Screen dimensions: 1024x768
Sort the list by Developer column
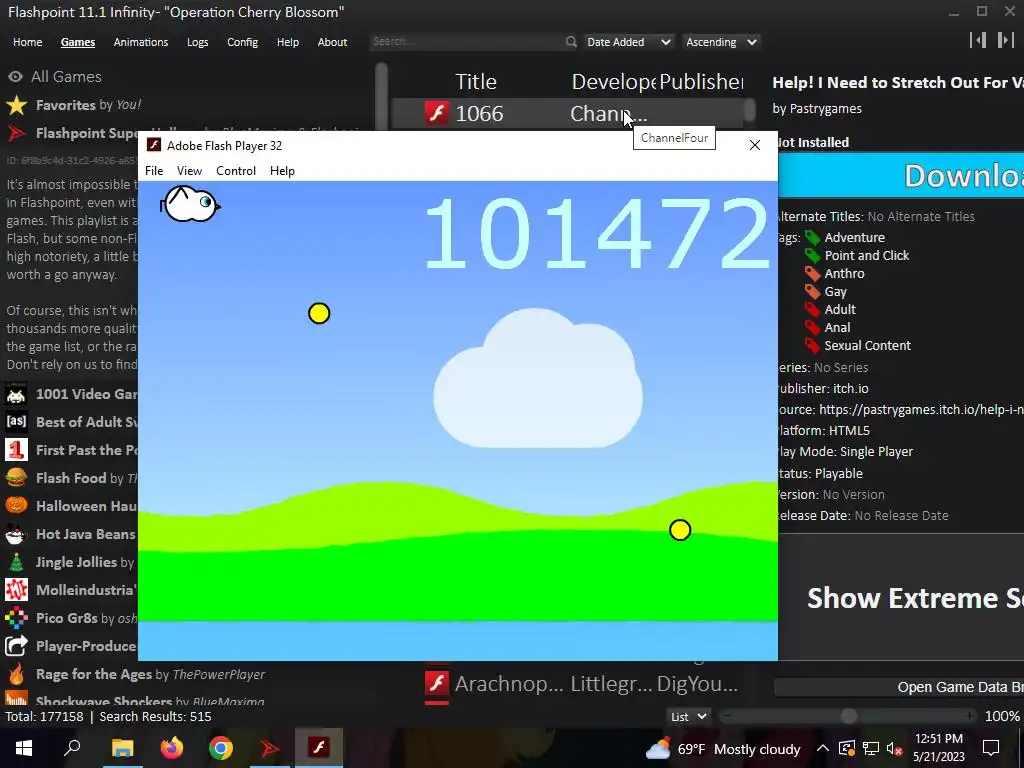(613, 82)
